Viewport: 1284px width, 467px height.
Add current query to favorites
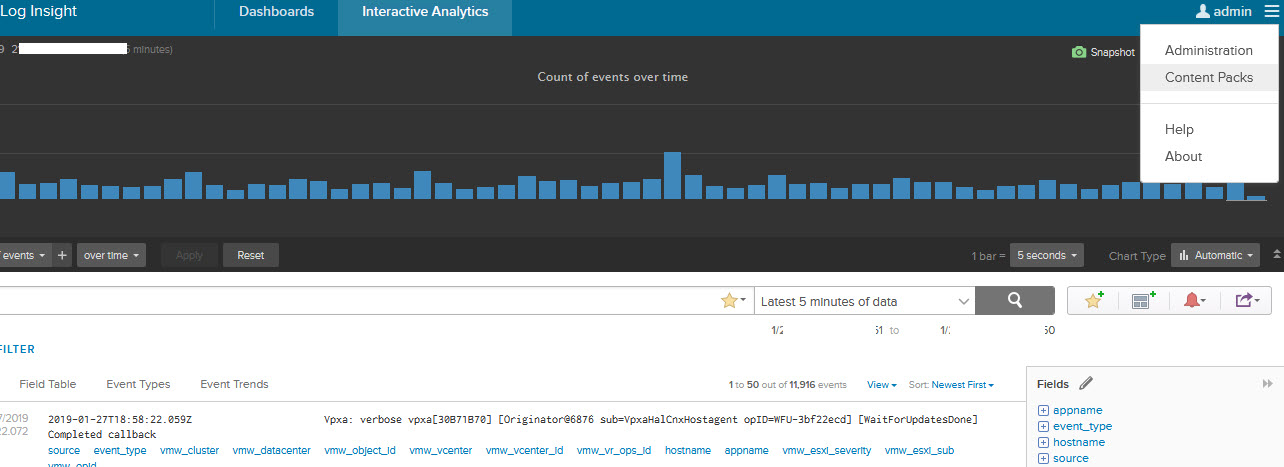tap(1093, 301)
